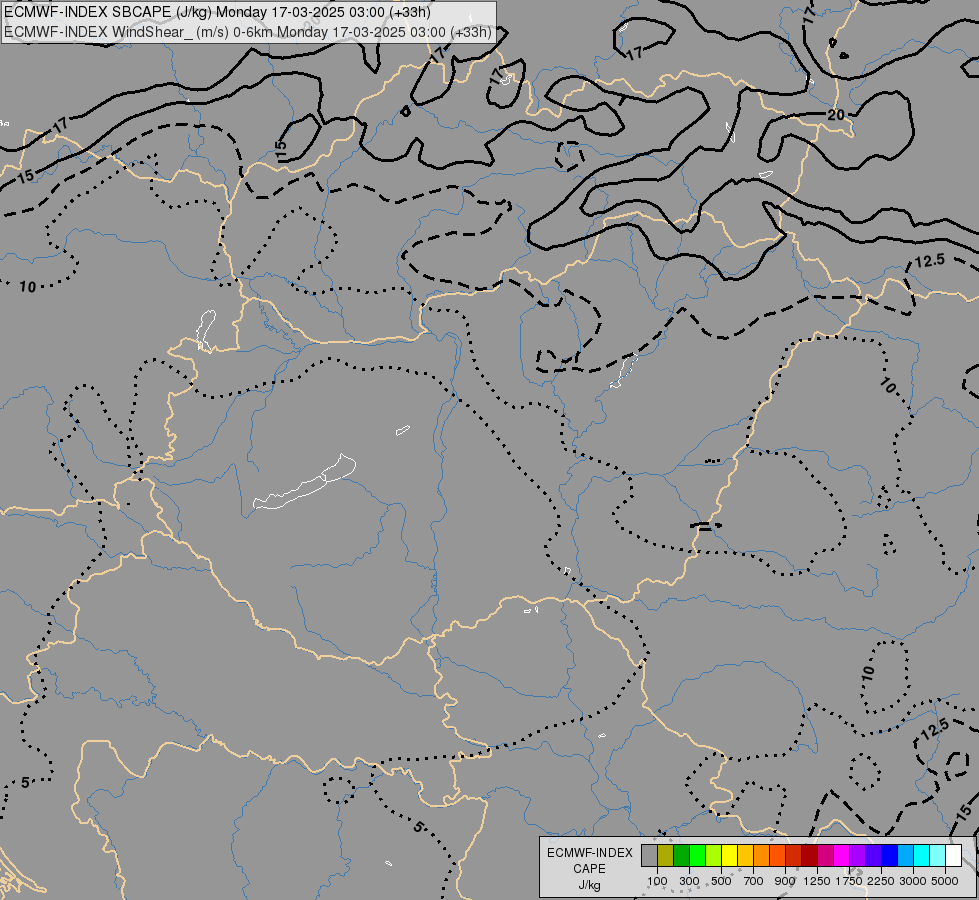The width and height of the screenshot is (979, 900).
Task: Click the 500 value in the legend
Action: [721, 881]
